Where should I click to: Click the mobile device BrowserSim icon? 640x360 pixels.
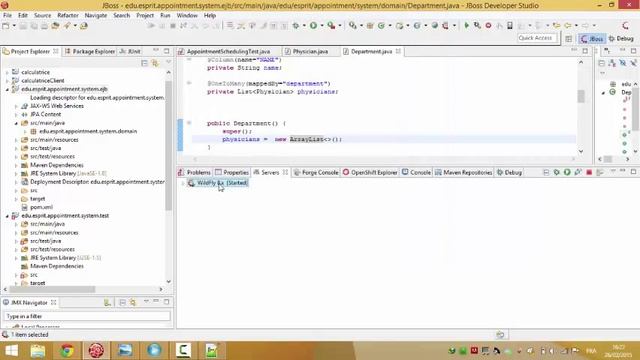[510, 26]
